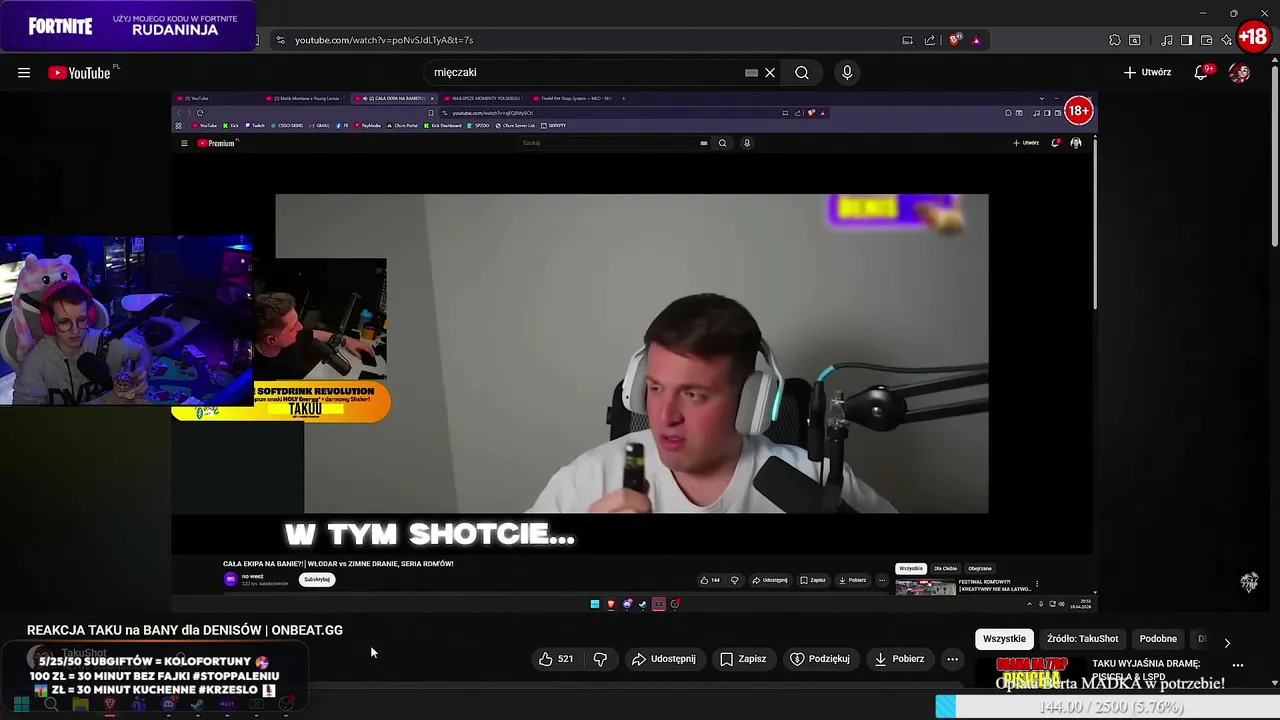
Task: Click the Utwórz create button
Action: click(x=1147, y=72)
